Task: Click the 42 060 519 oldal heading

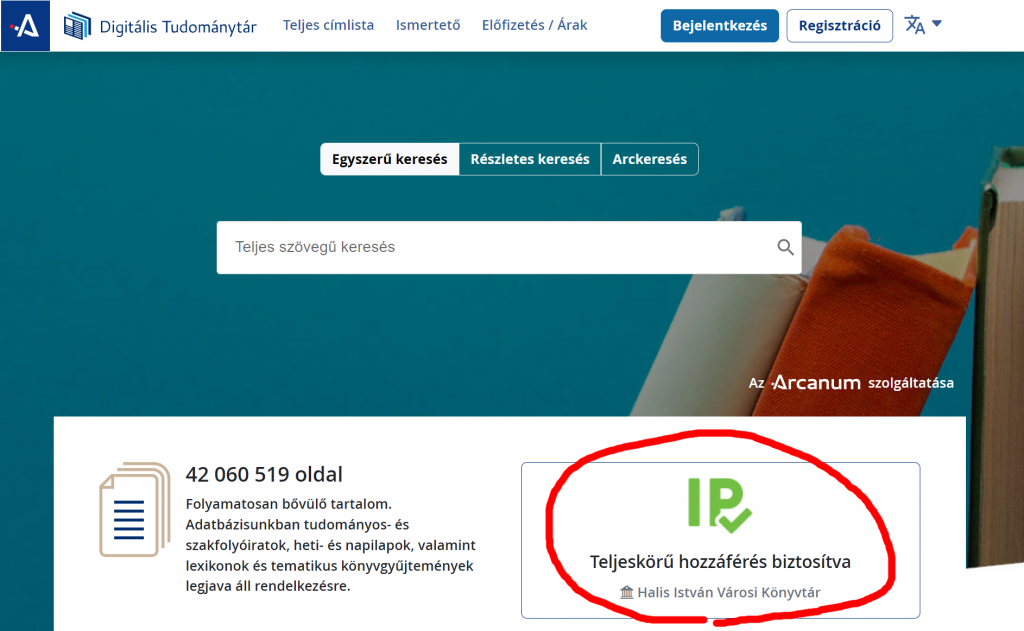Action: 264,474
